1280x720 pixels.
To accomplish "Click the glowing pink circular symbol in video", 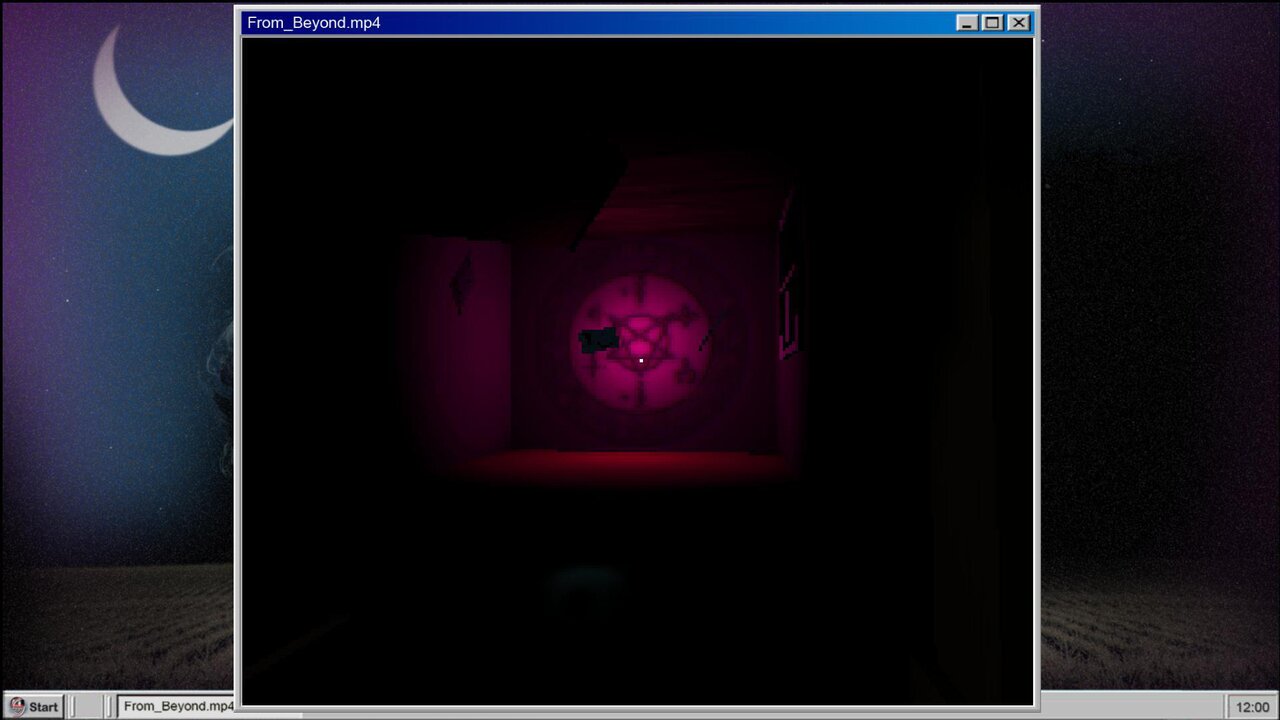I will point(641,343).
